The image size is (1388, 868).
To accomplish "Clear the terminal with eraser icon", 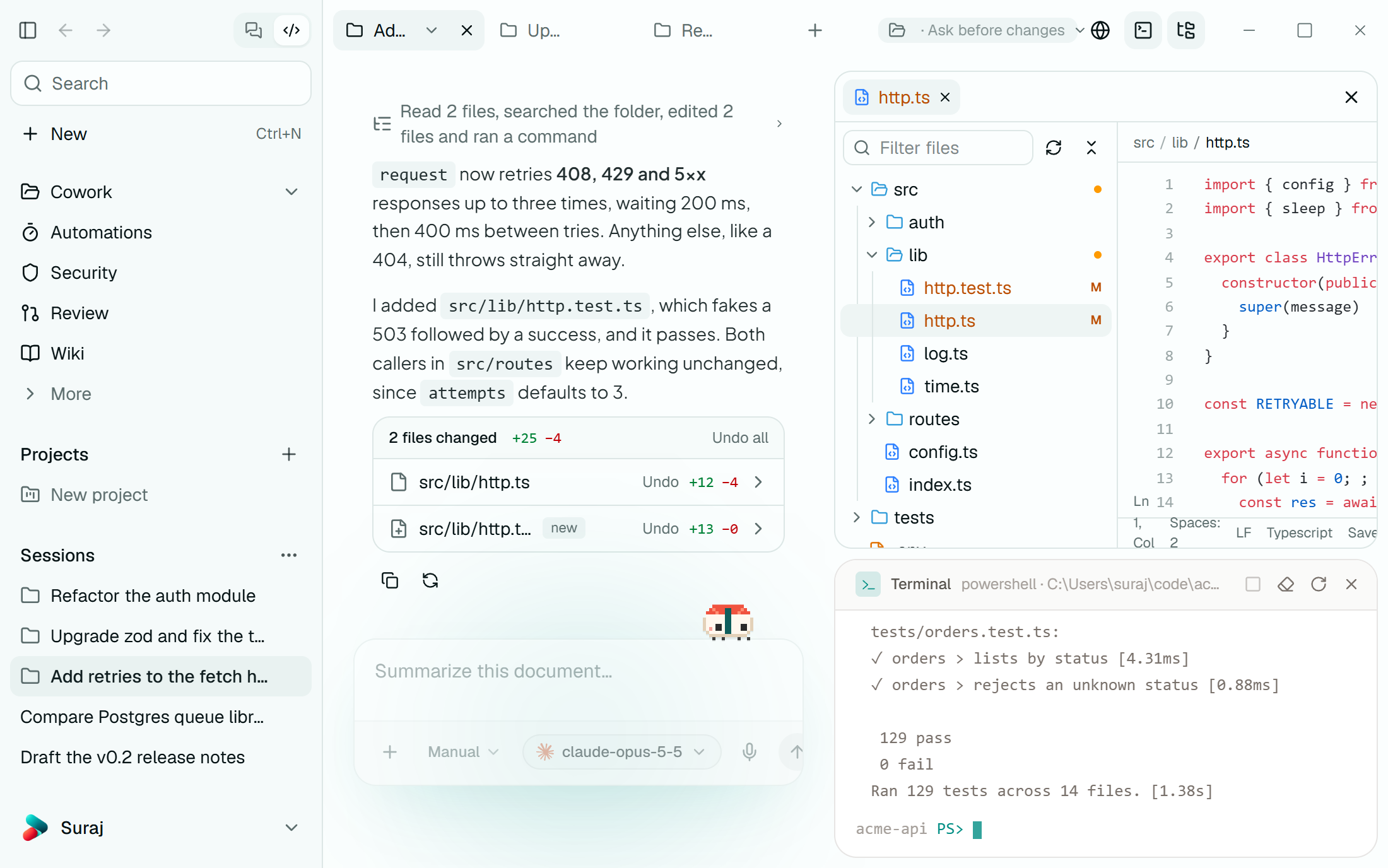I will [x=1286, y=584].
